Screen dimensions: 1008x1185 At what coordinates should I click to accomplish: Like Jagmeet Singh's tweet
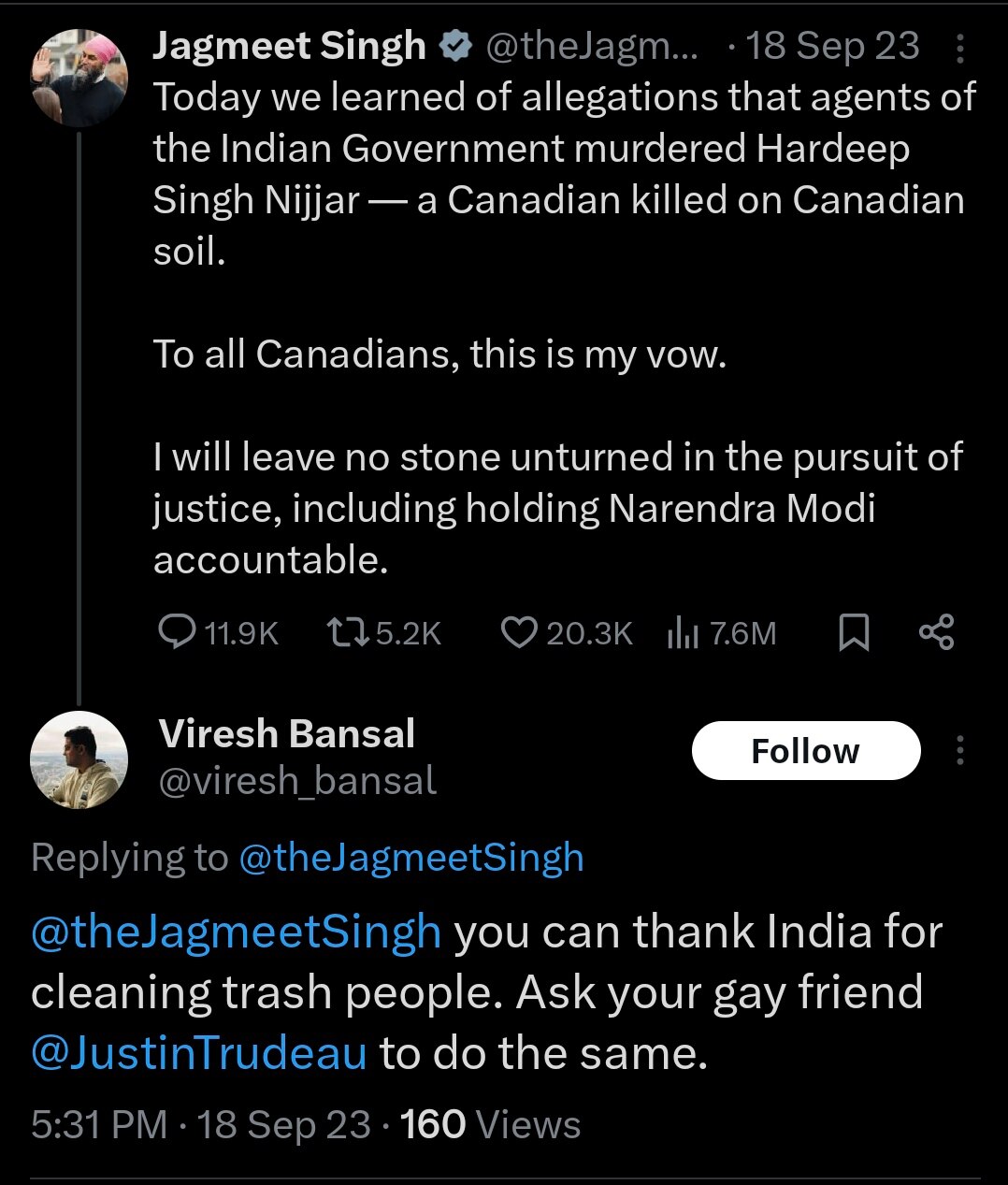[517, 633]
